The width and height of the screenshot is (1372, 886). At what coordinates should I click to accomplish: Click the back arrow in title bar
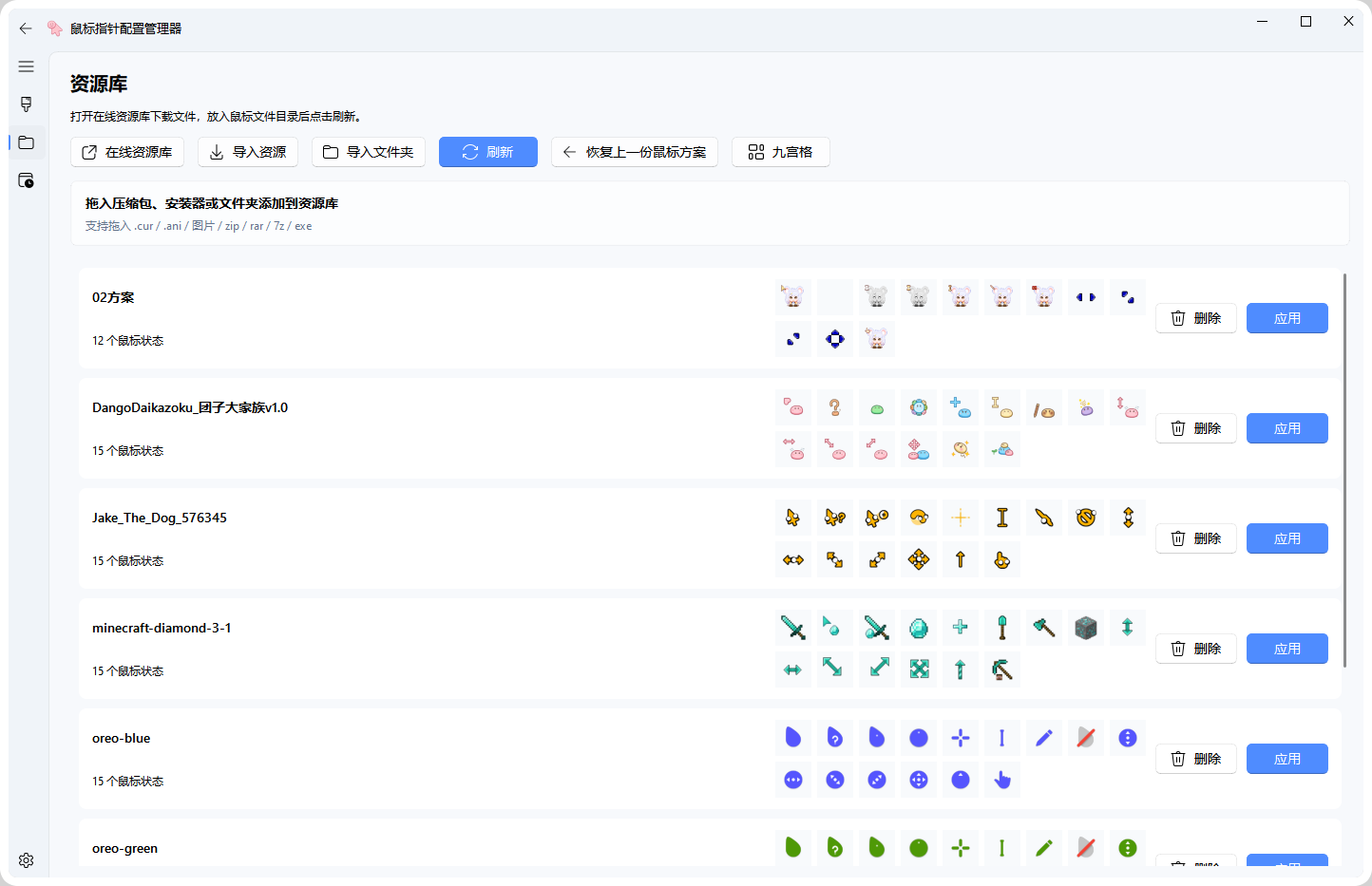pos(26,28)
